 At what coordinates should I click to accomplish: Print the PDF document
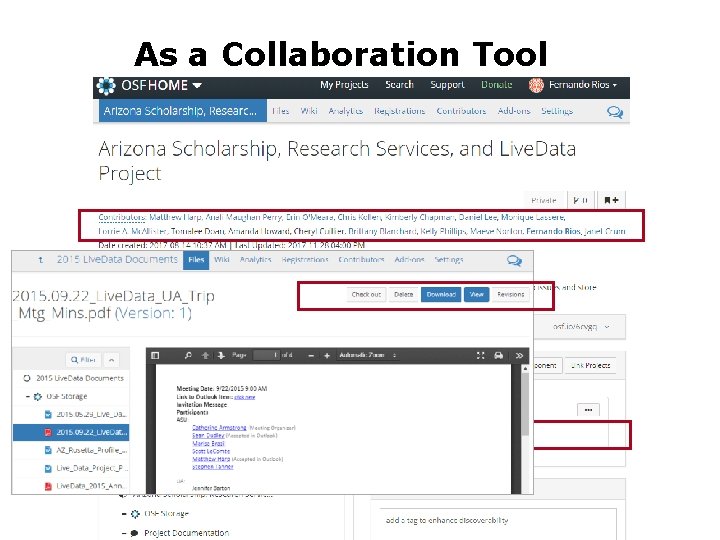coord(498,355)
